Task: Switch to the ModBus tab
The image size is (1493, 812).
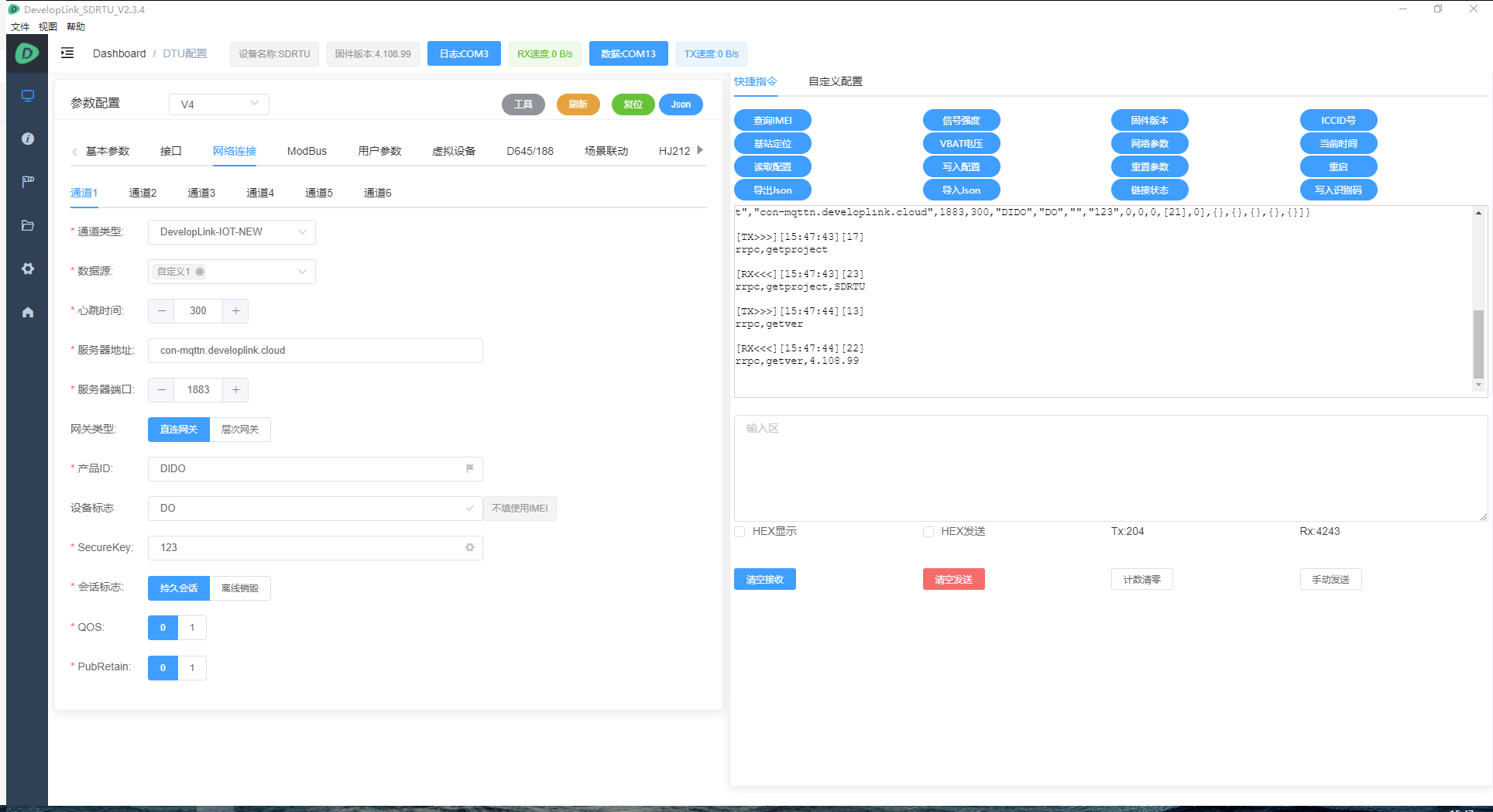Action: coord(307,151)
